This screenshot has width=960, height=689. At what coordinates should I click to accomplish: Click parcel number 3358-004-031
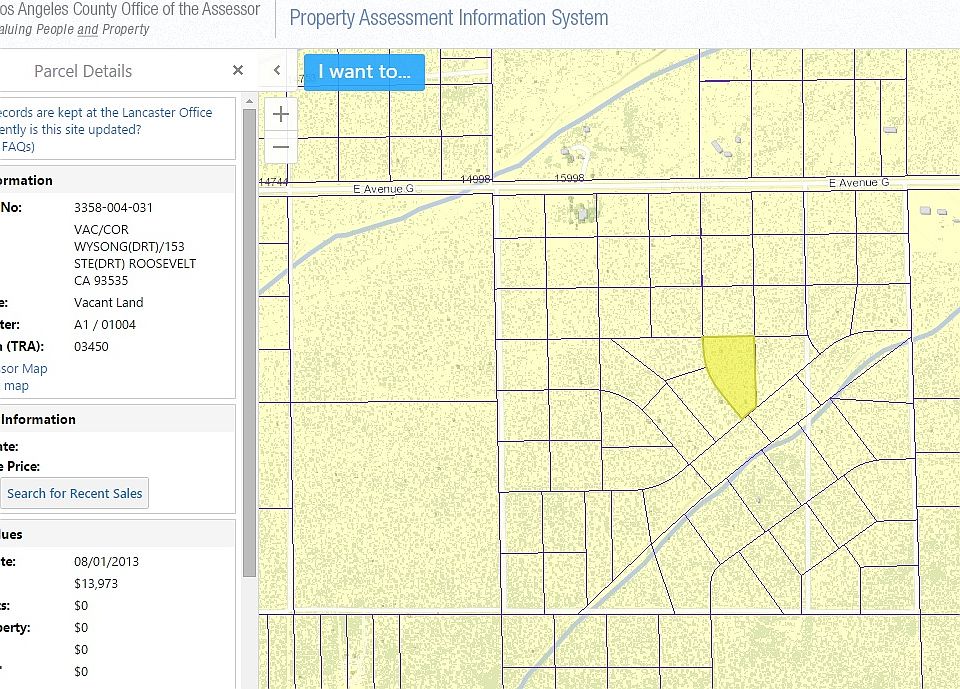click(x=113, y=208)
